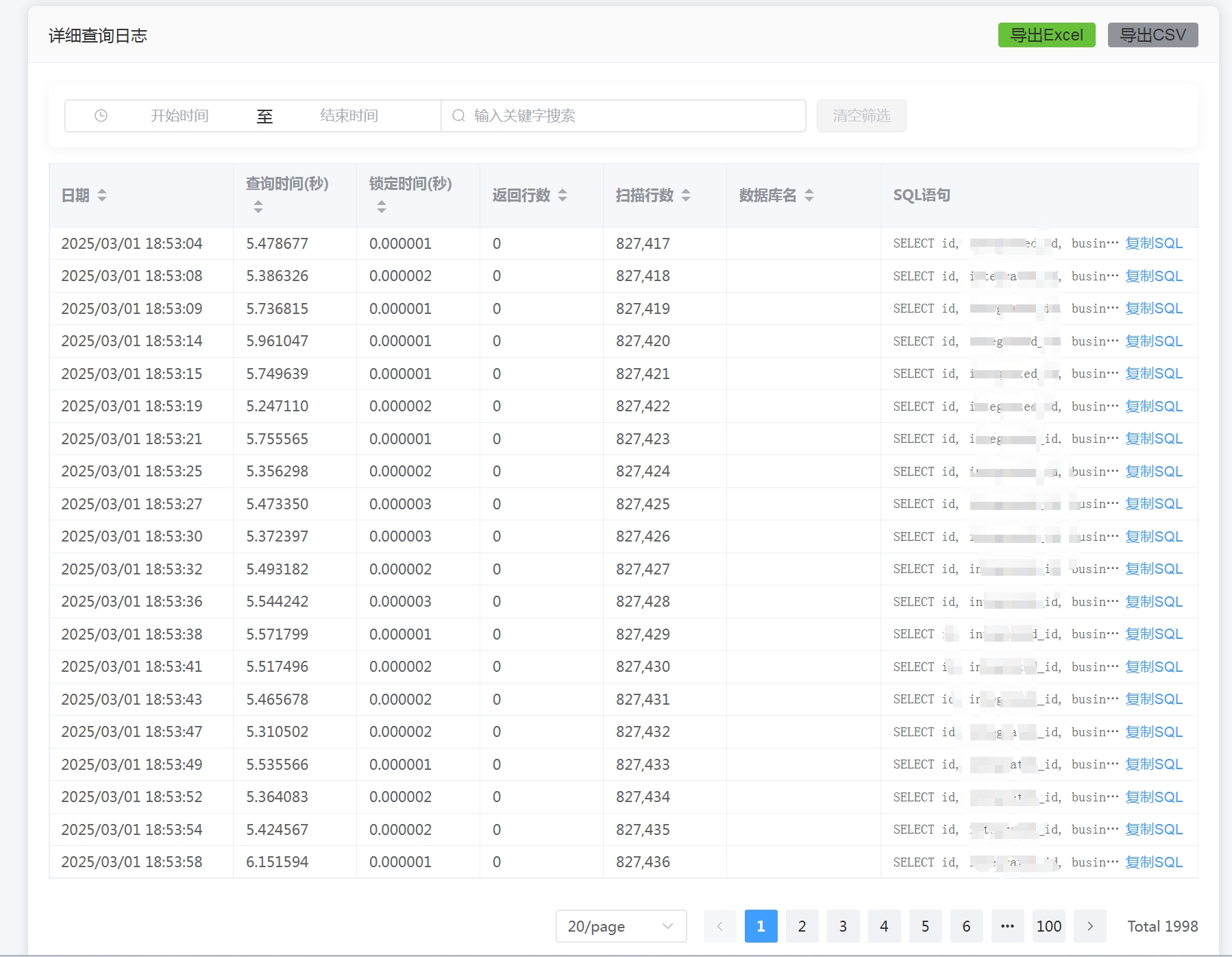Go to next page with right chevron
The height and width of the screenshot is (957, 1232).
pos(1089,926)
